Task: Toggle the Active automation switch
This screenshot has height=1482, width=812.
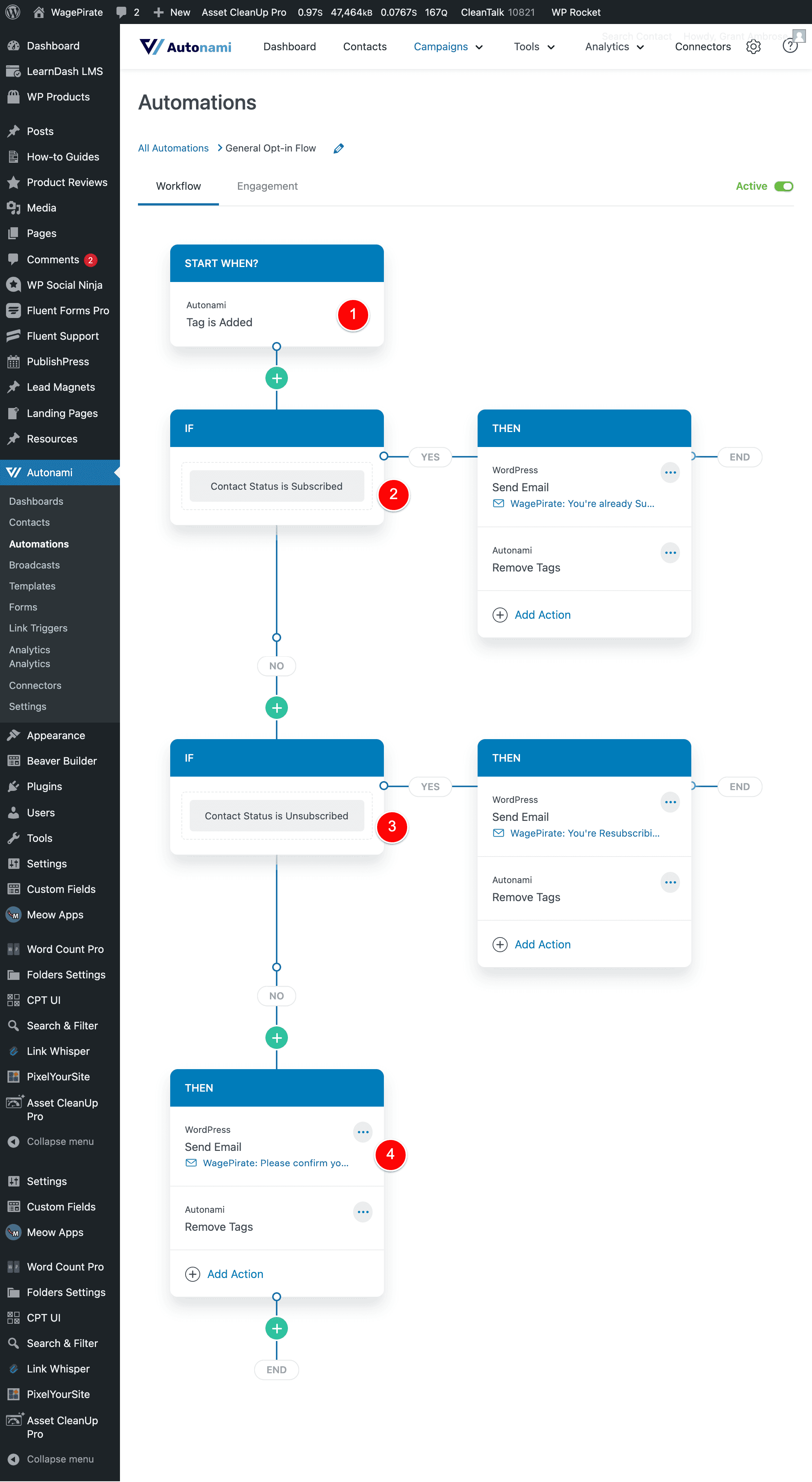Action: point(783,186)
